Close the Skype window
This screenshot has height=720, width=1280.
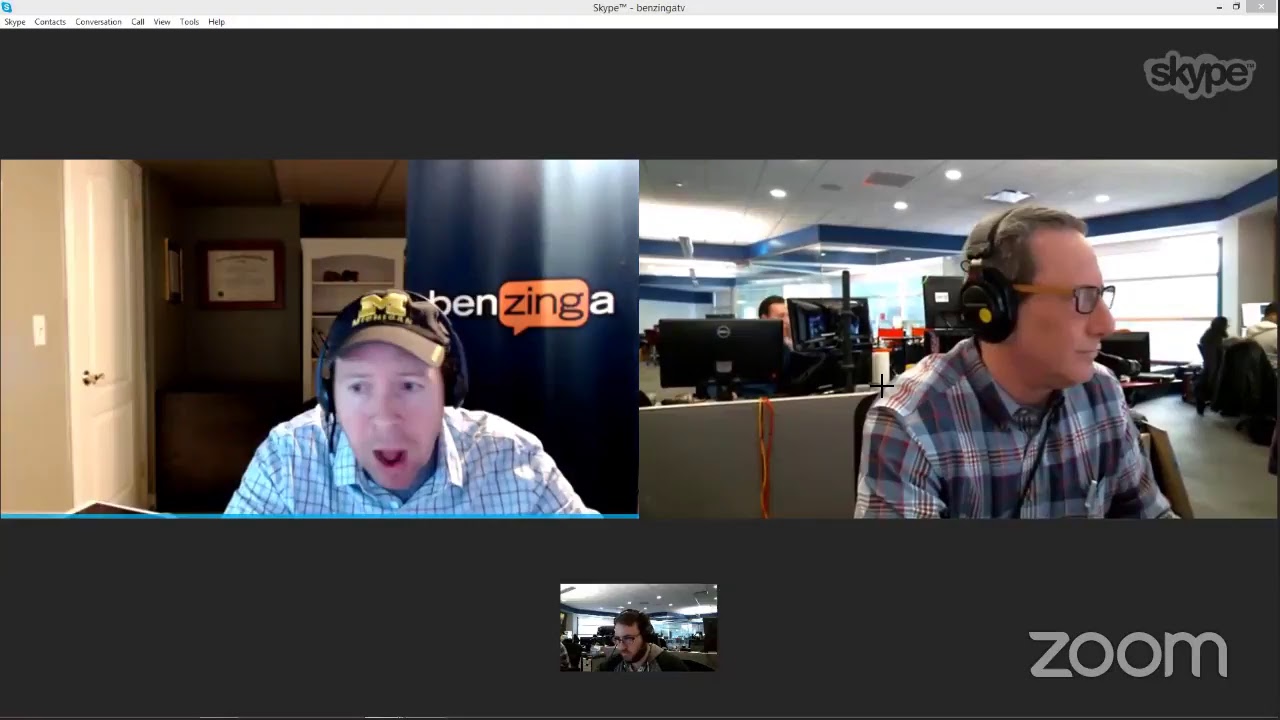1261,7
